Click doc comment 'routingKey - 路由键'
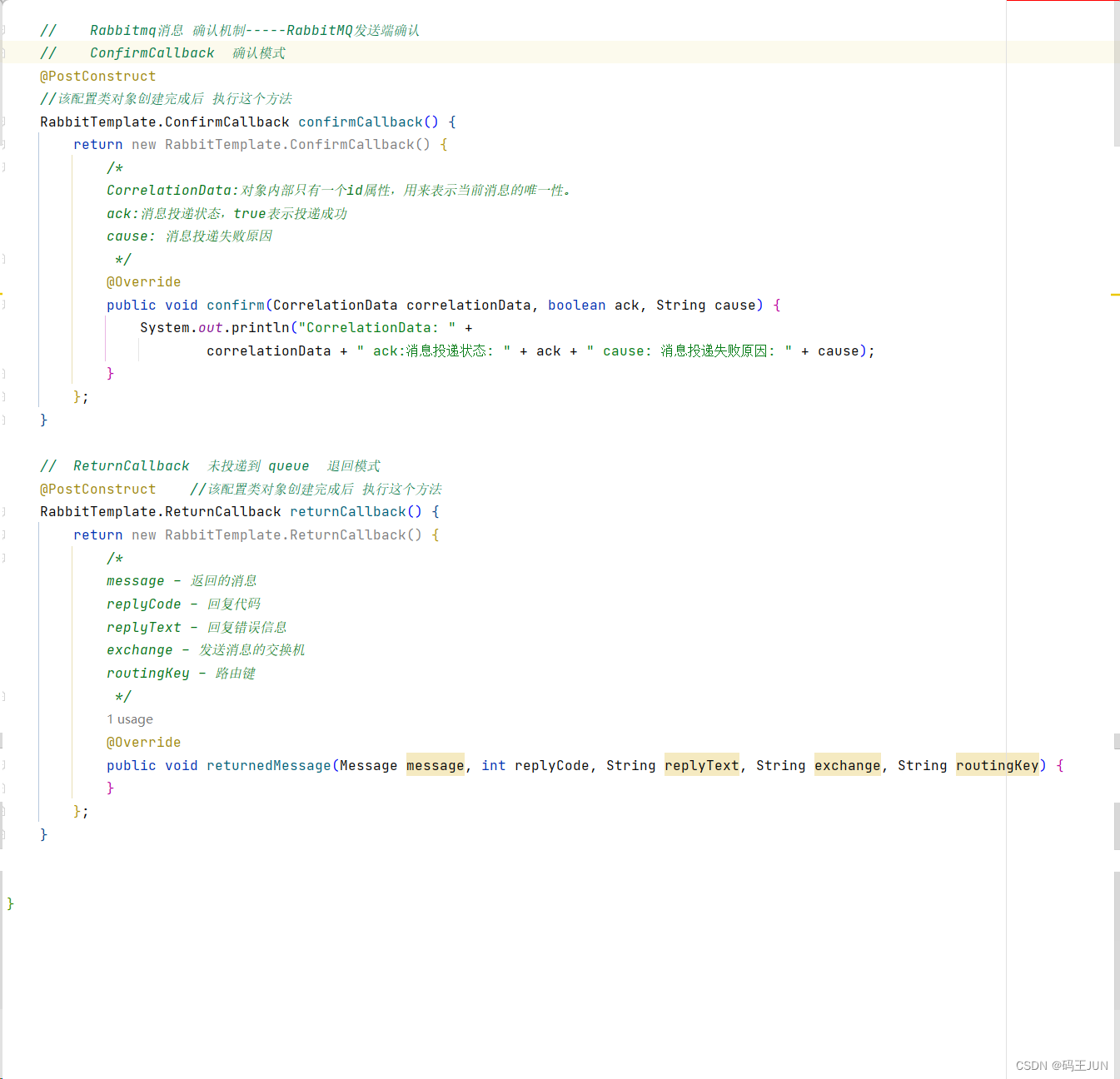This screenshot has height=1079, width=1120. pos(181,673)
